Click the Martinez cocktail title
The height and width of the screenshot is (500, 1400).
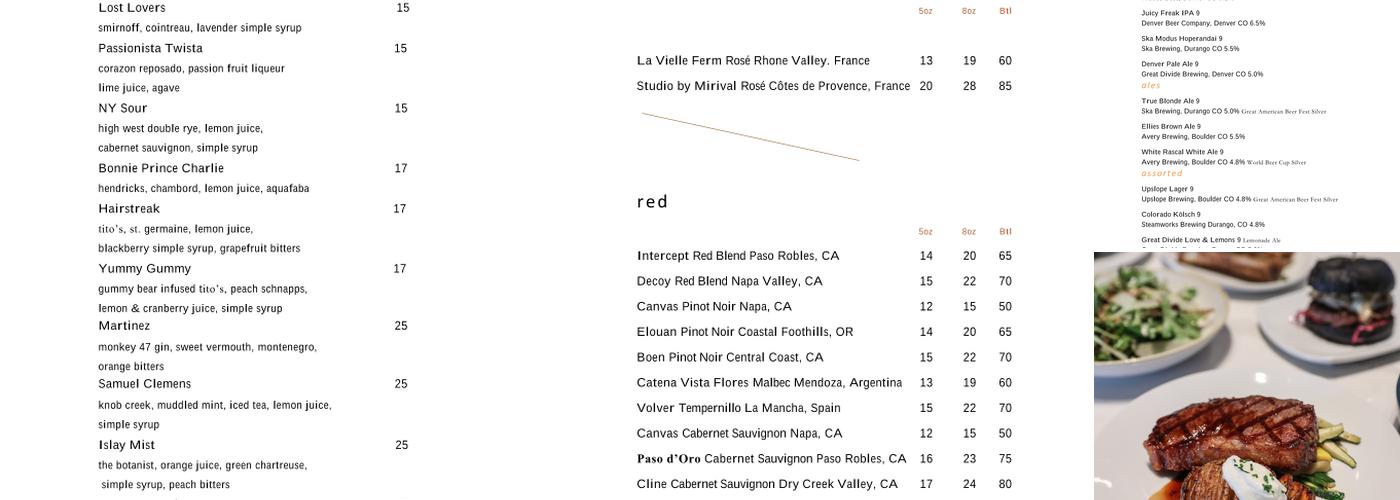click(124, 326)
